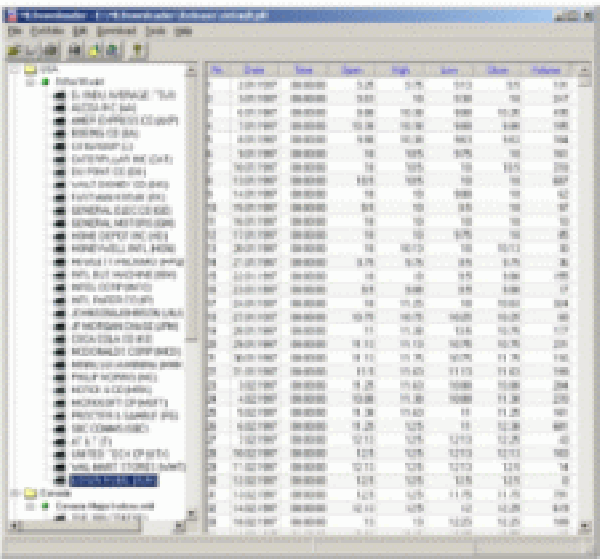Collapse the DJIA/Stocks tree node
Viewport: 600px width, 559px height.
(30, 82)
